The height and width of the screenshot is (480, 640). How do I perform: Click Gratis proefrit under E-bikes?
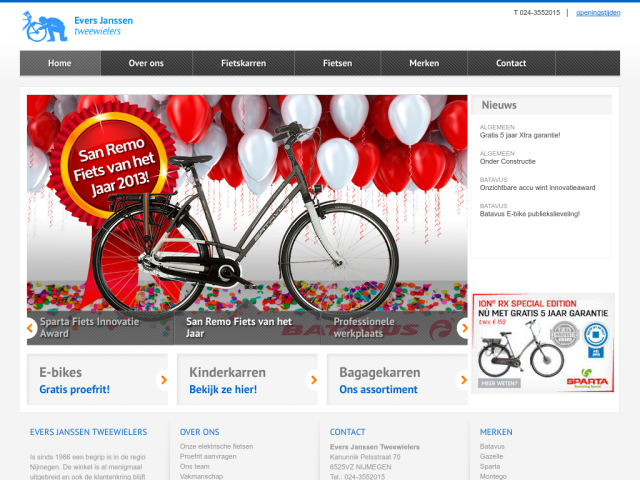[x=74, y=389]
